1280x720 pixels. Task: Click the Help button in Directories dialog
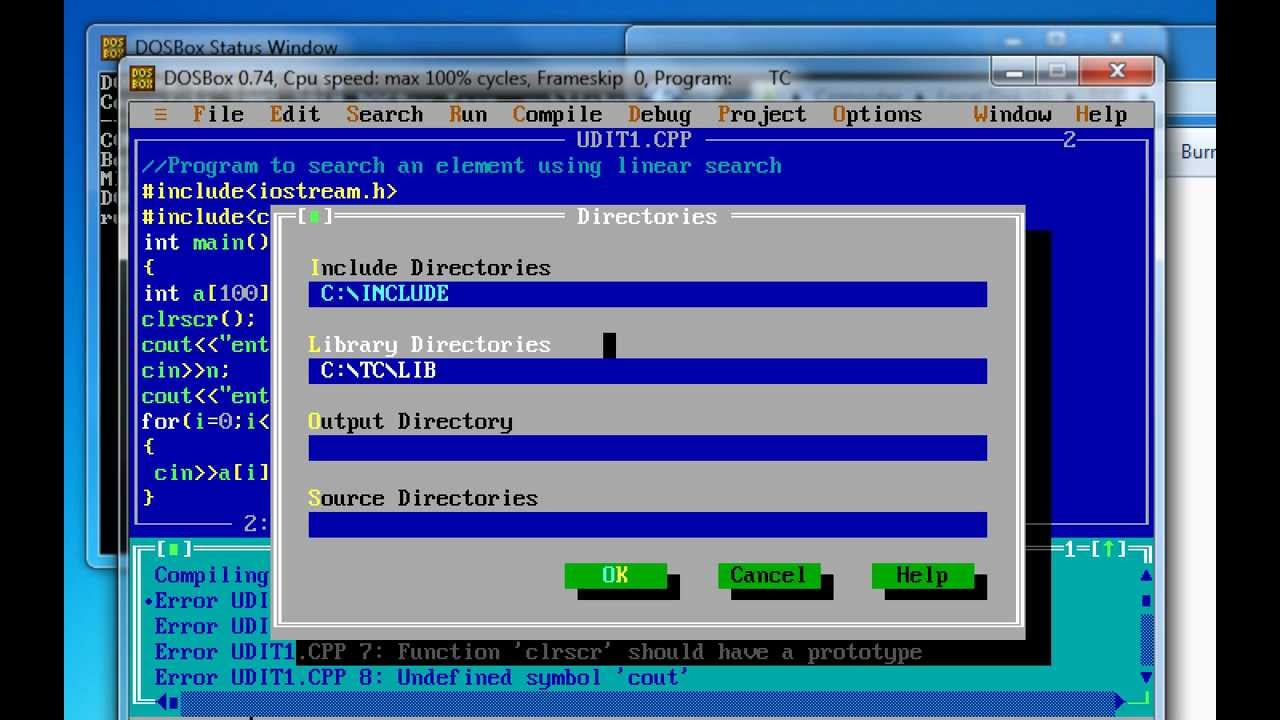pyautogui.click(x=922, y=575)
